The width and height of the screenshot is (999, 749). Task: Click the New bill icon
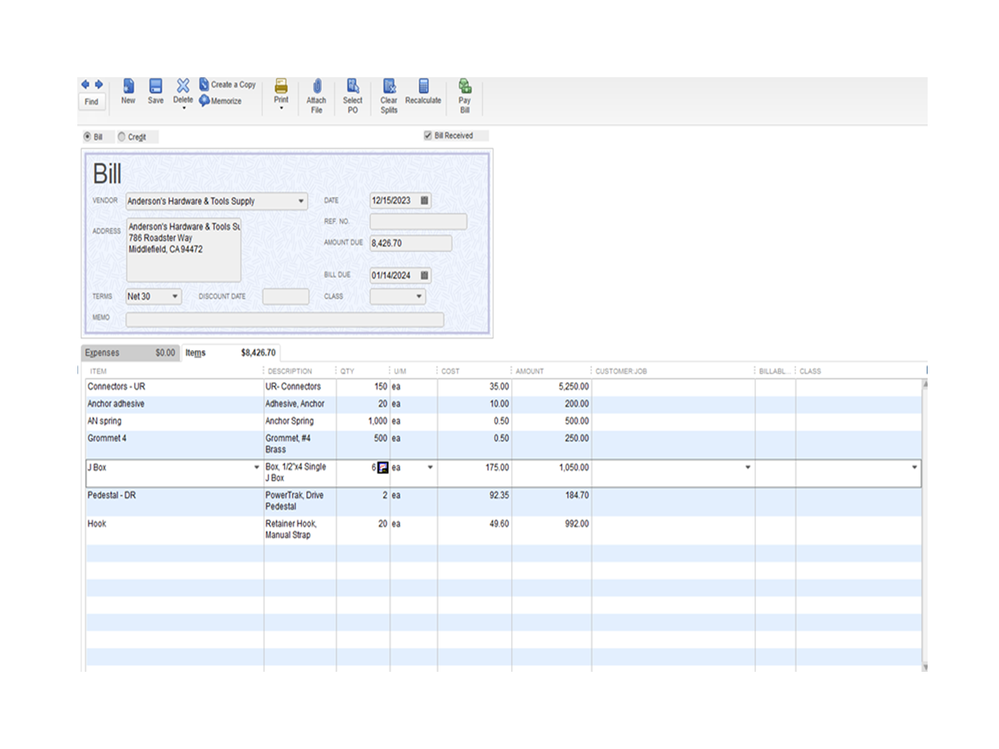[128, 87]
